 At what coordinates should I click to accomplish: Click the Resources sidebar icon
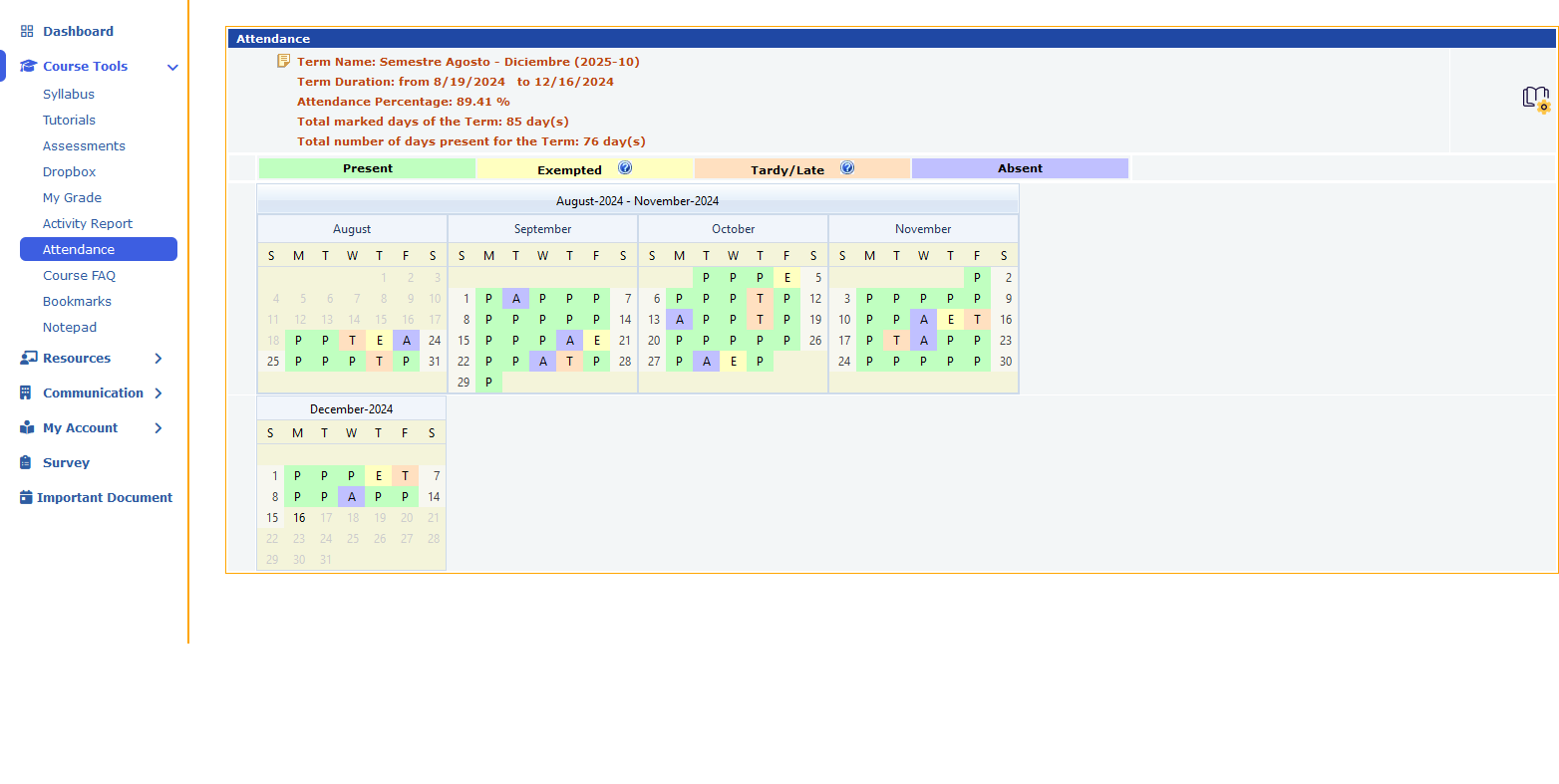pyautogui.click(x=28, y=359)
